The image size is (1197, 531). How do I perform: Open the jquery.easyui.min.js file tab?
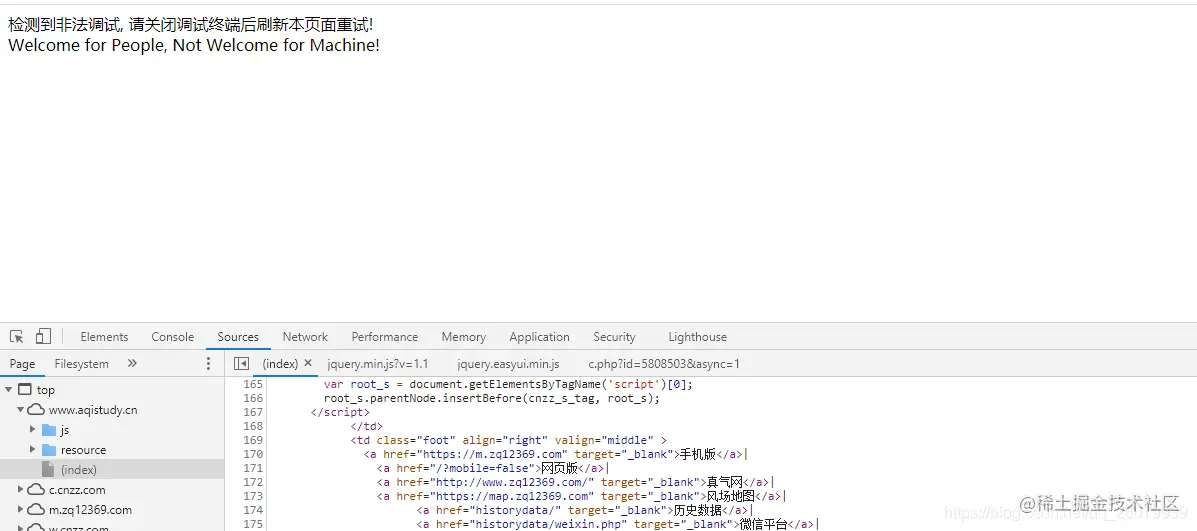[x=508, y=364]
